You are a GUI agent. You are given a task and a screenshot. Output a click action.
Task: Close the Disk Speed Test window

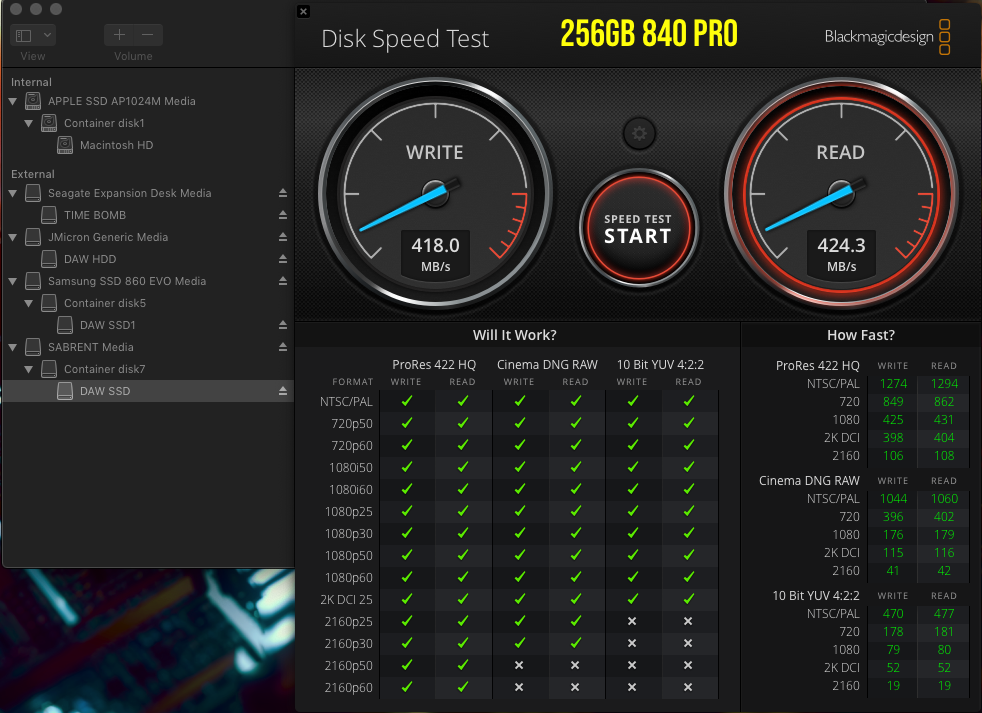click(303, 11)
